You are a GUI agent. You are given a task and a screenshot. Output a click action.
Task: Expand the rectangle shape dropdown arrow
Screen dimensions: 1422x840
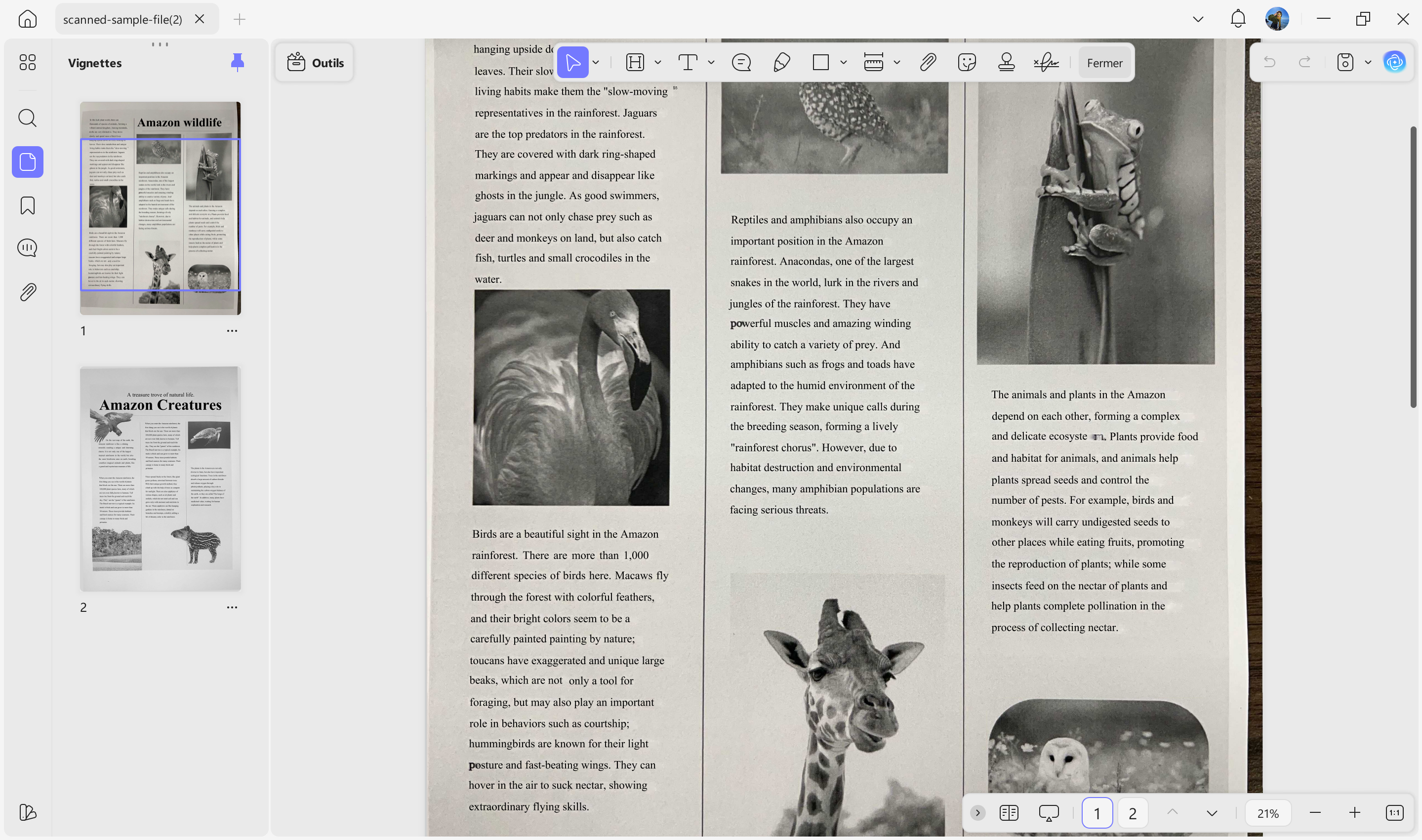[x=844, y=62]
